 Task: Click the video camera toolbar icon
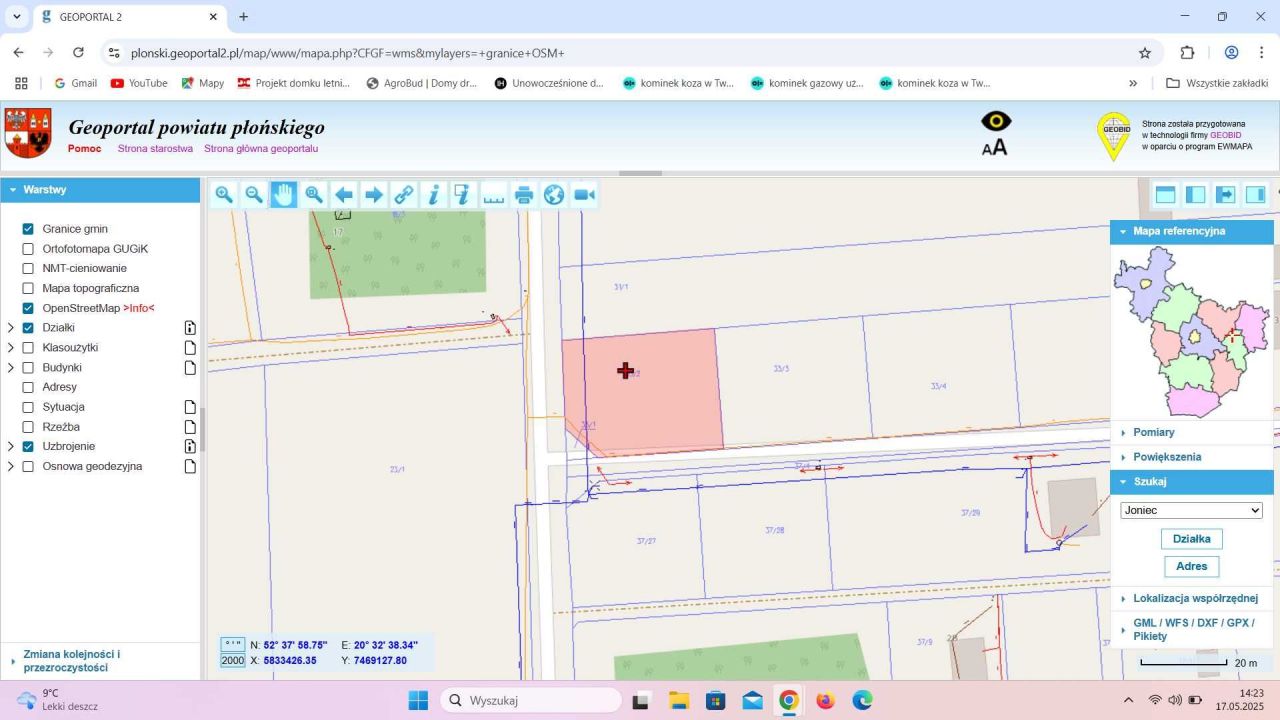tap(585, 195)
